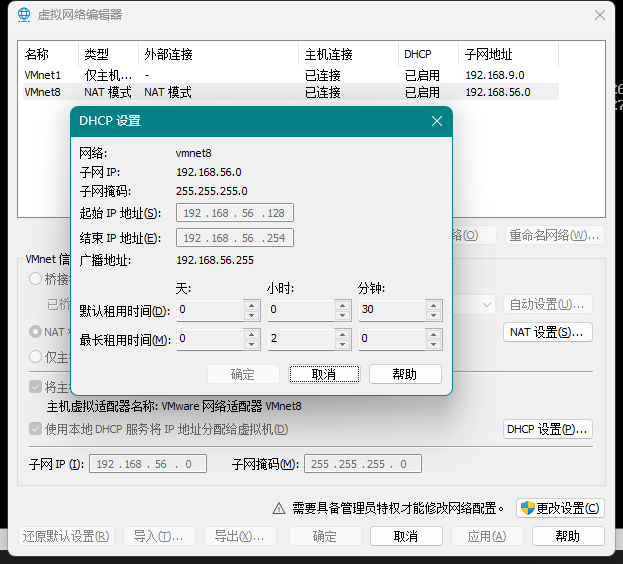This screenshot has width=623, height=564.
Task: Click the DHCP column header
Action: pyautogui.click(x=429, y=54)
